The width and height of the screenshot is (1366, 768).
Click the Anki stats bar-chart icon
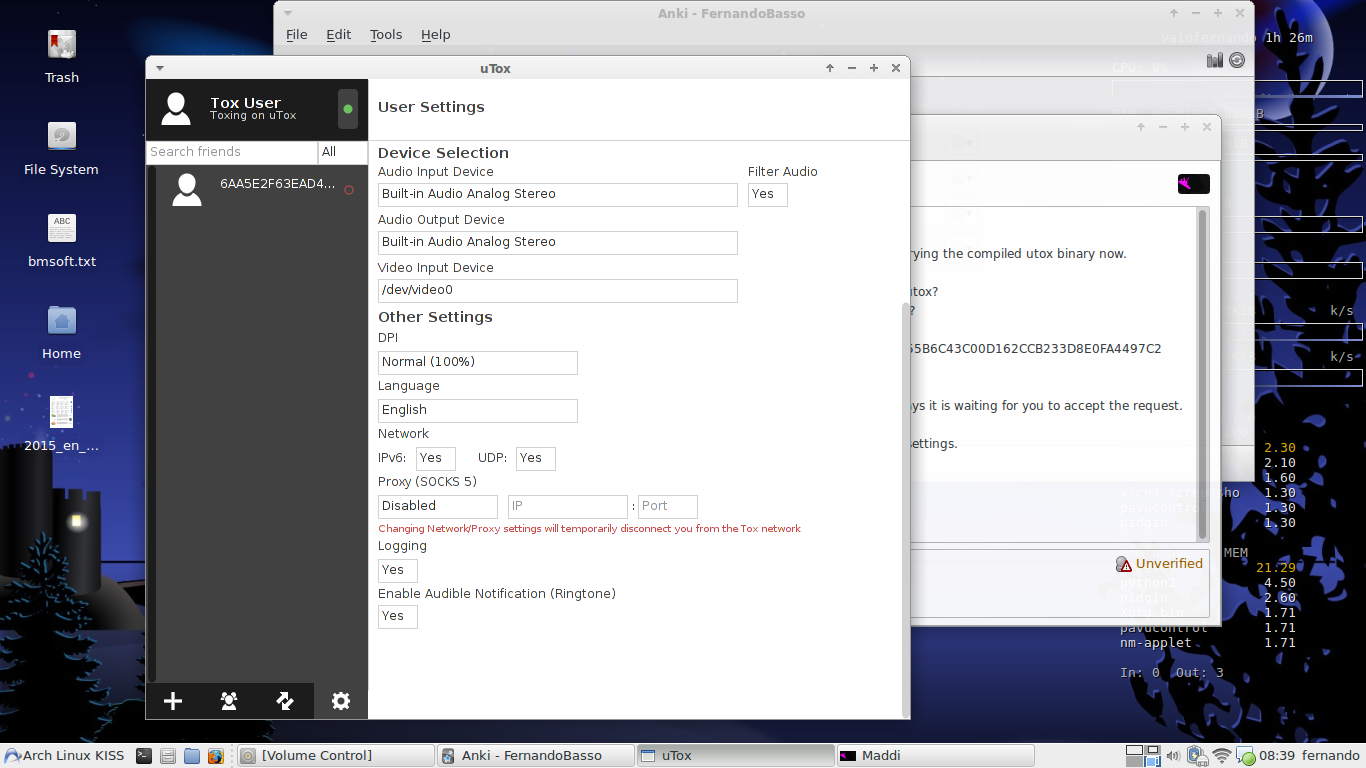click(x=1215, y=60)
